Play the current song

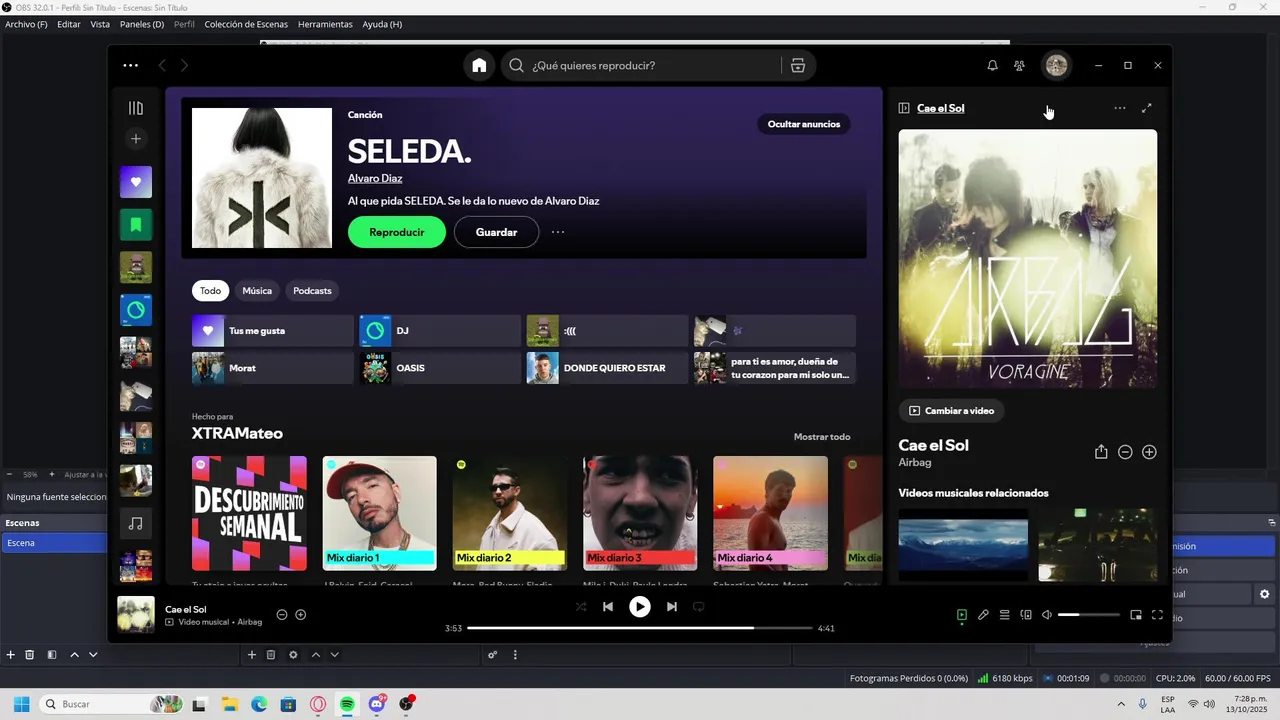[x=640, y=607]
